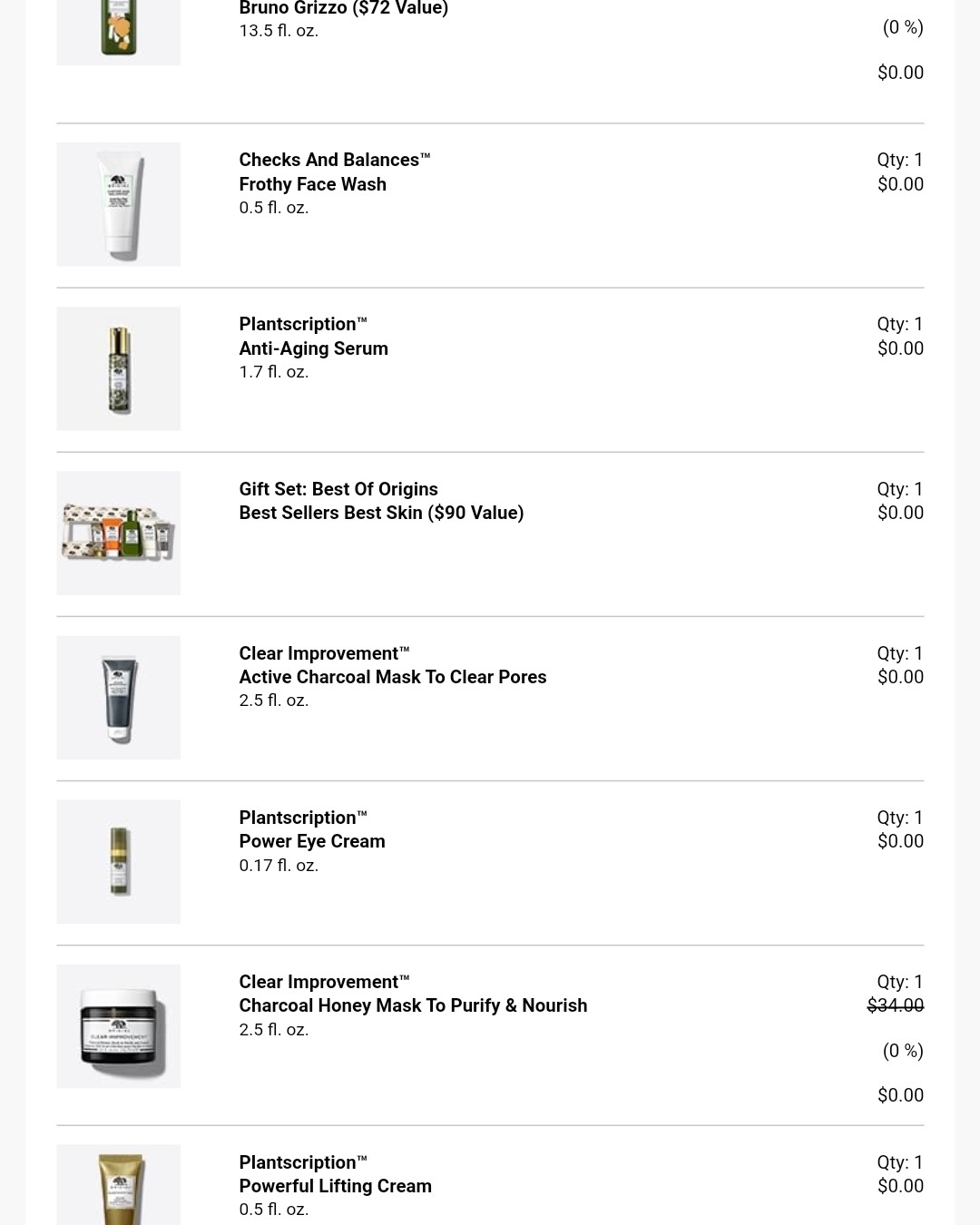Click the struck-through $34.00 price
Screen dimensions: 980x1225
[x=896, y=1005]
